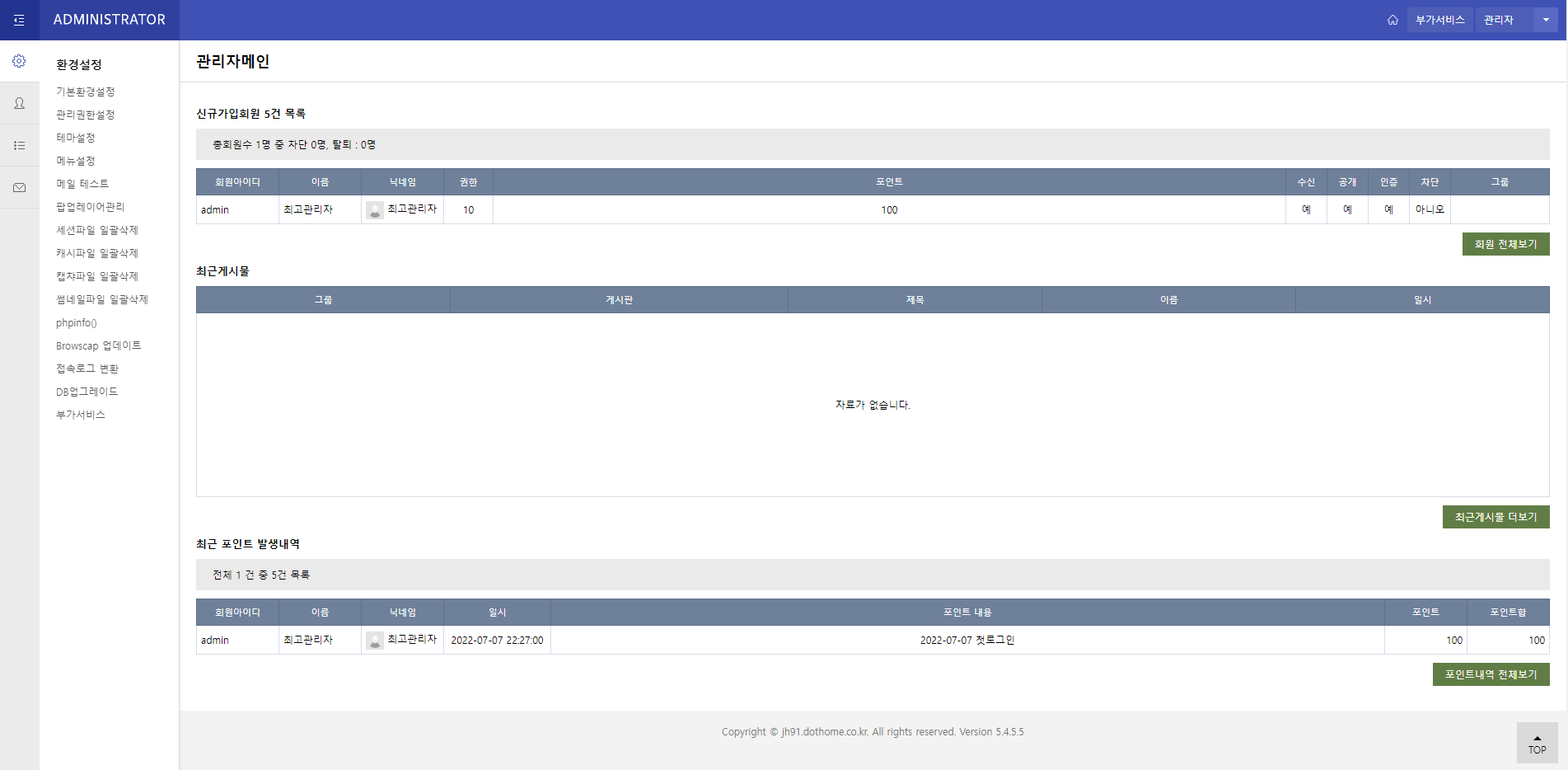Click the 환경설정 sidebar heading

(79, 64)
